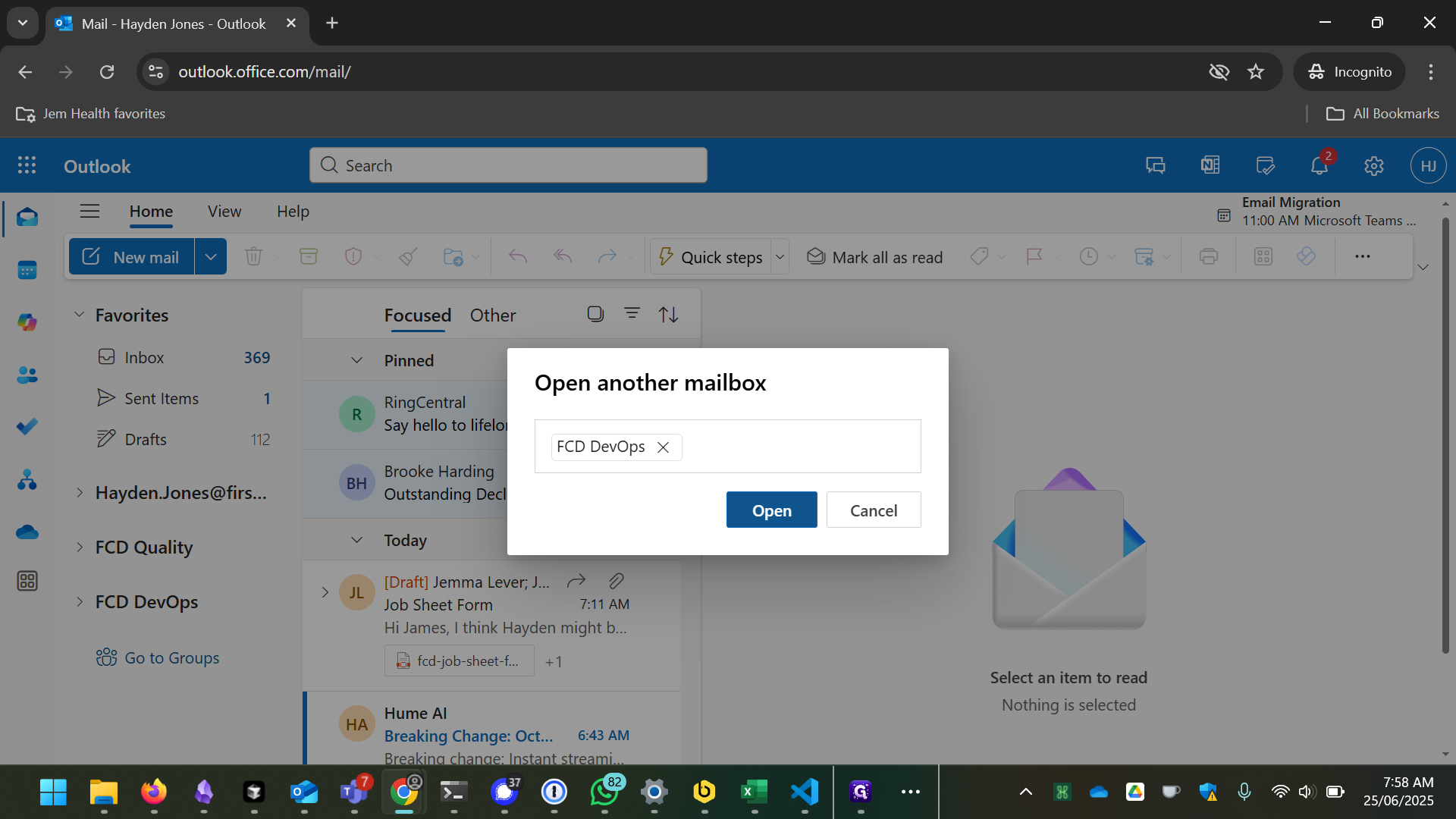Image resolution: width=1456 pixels, height=819 pixels.
Task: Click the Report shield icon in ribbon
Action: 353,256
